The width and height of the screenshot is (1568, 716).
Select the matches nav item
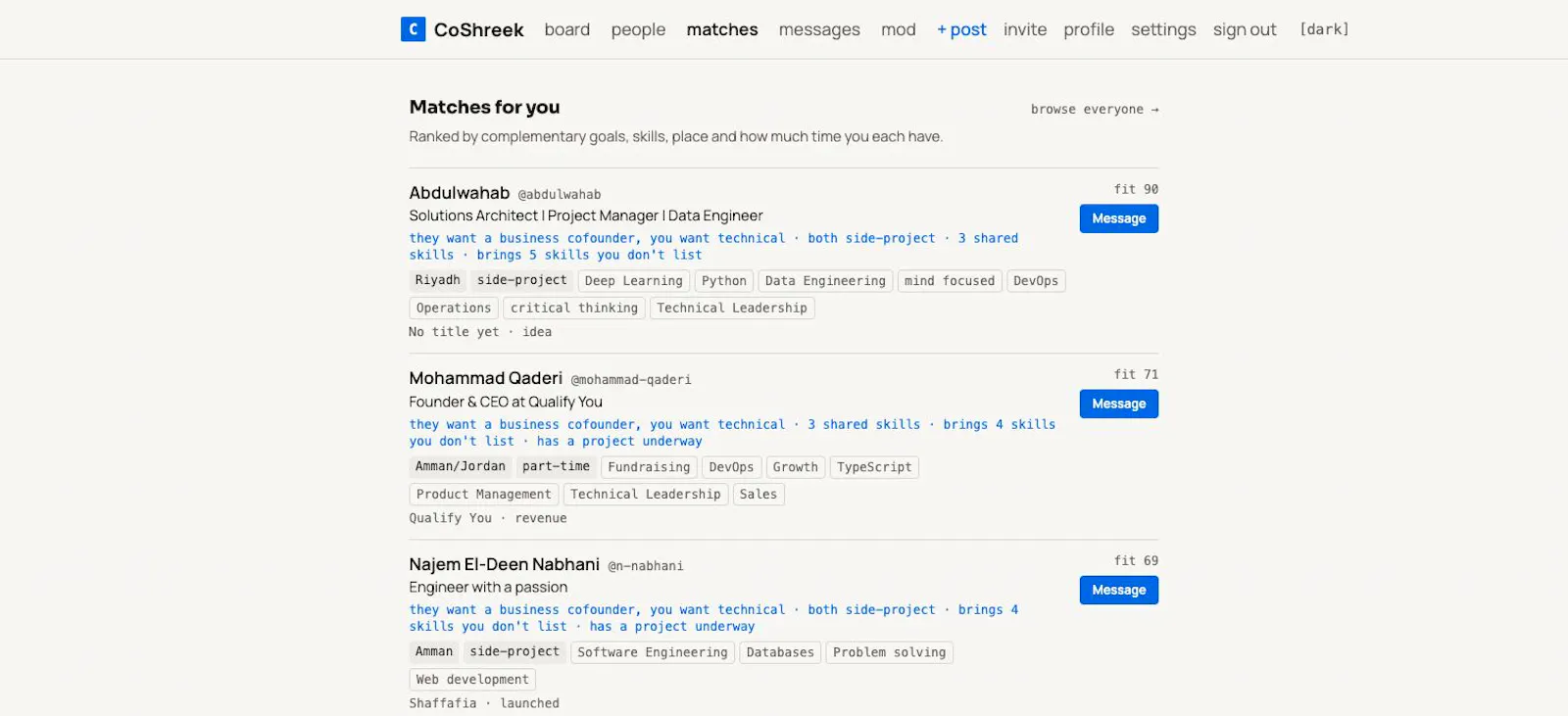click(x=722, y=29)
